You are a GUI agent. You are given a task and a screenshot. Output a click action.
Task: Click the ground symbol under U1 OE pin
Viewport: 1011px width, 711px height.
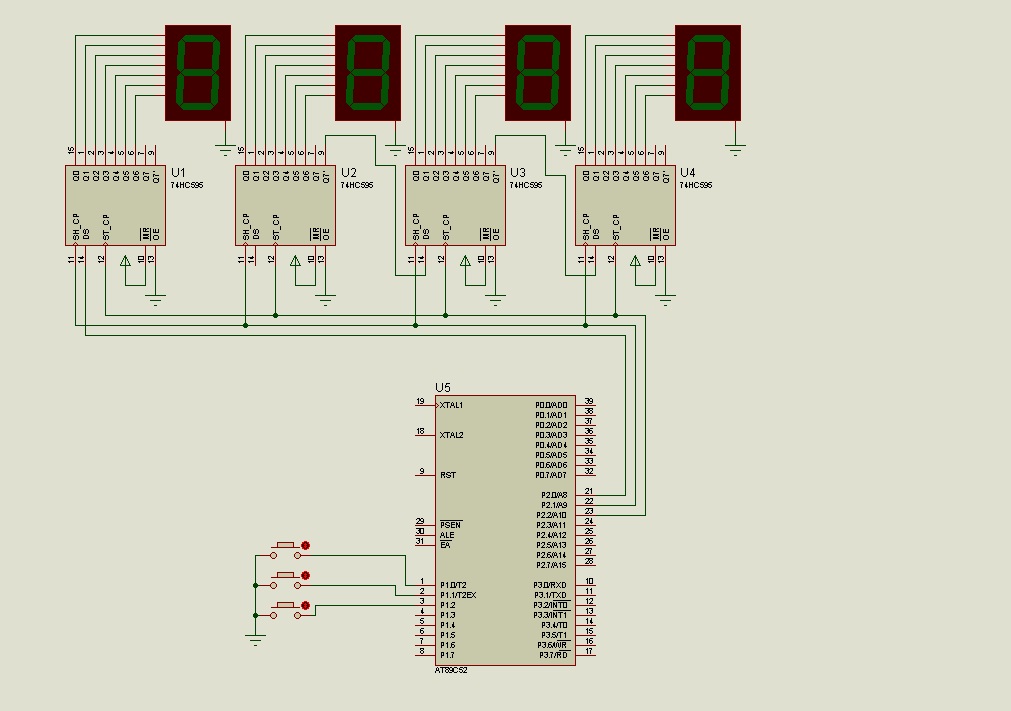(155, 300)
